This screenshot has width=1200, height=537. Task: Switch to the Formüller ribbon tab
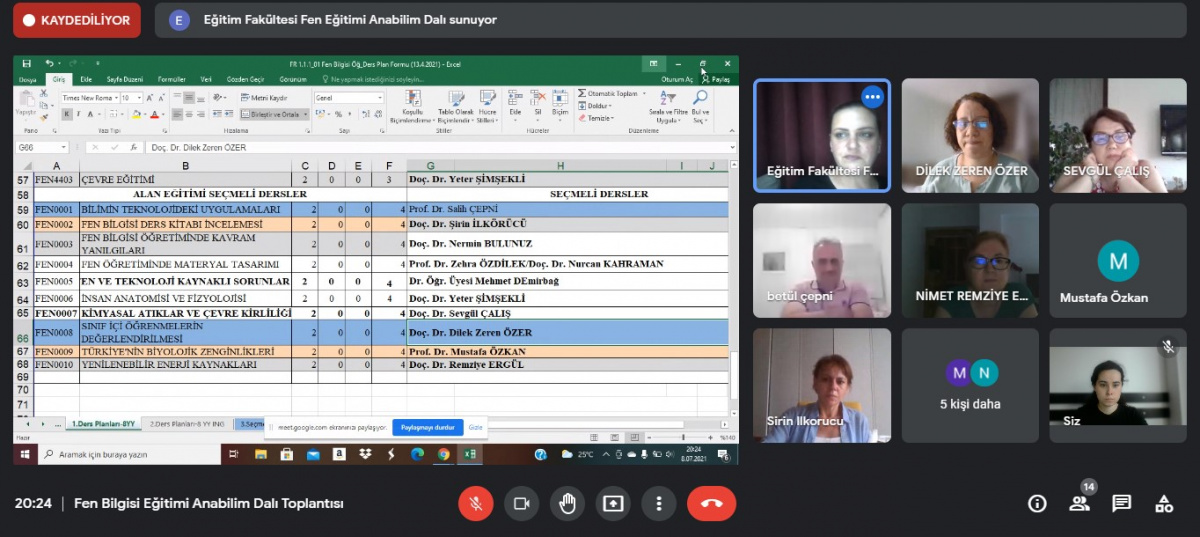click(x=171, y=79)
